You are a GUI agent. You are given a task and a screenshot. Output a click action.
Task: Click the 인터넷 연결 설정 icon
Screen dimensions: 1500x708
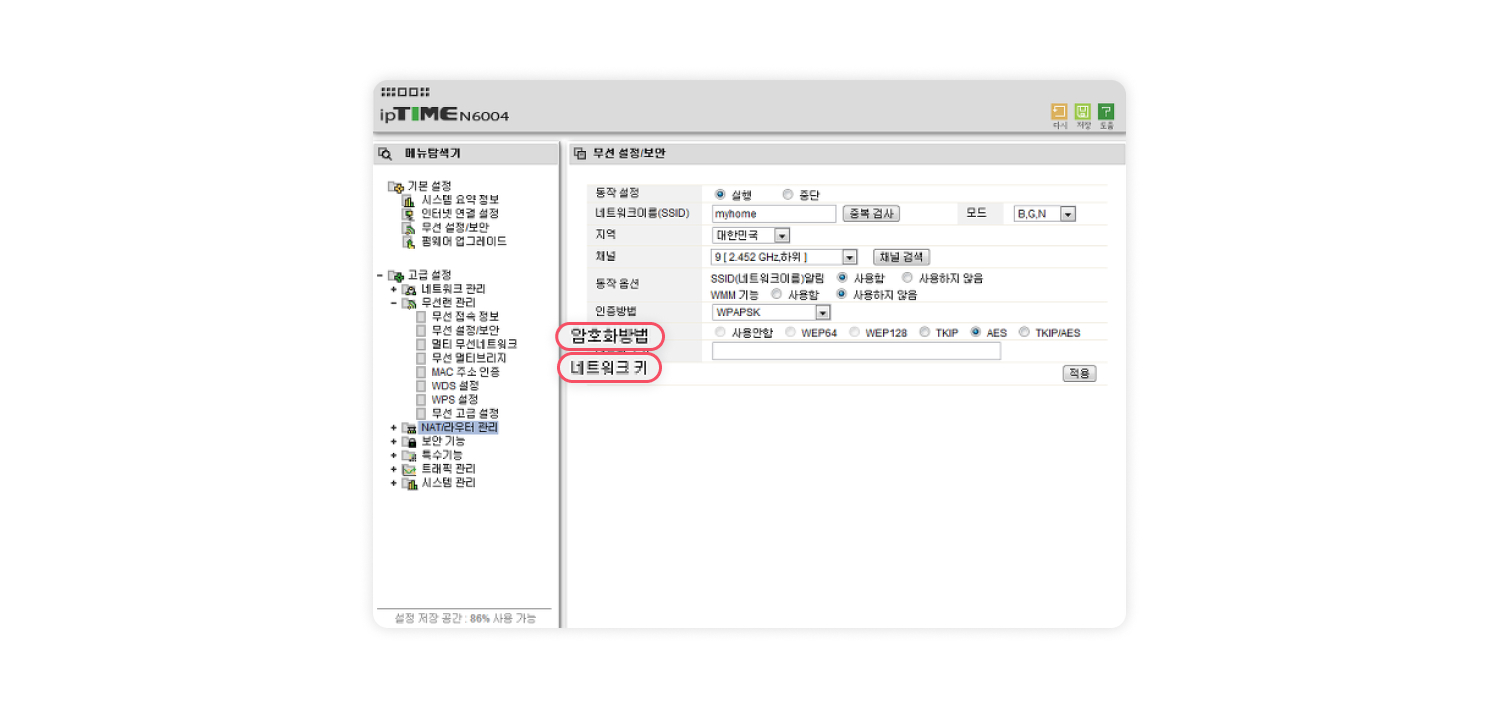click(408, 214)
